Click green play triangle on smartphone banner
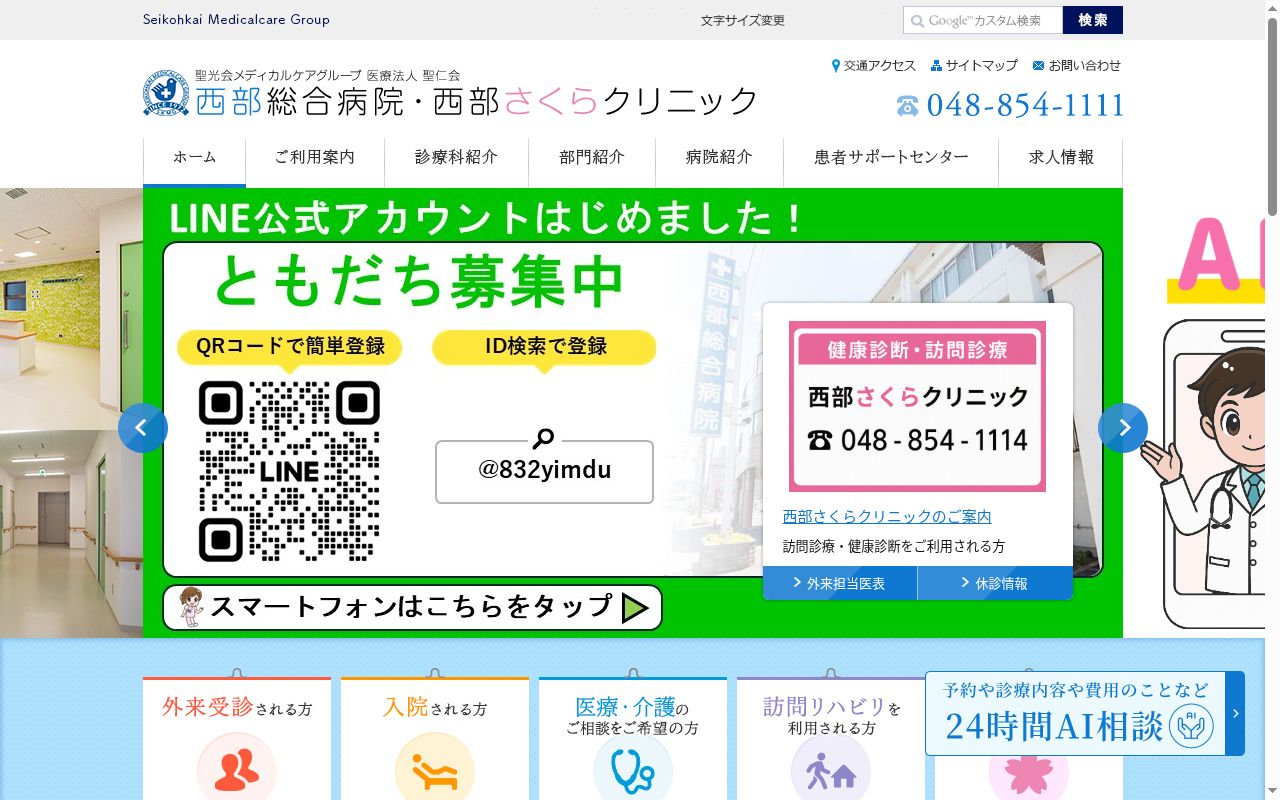1280x800 pixels. (x=635, y=608)
